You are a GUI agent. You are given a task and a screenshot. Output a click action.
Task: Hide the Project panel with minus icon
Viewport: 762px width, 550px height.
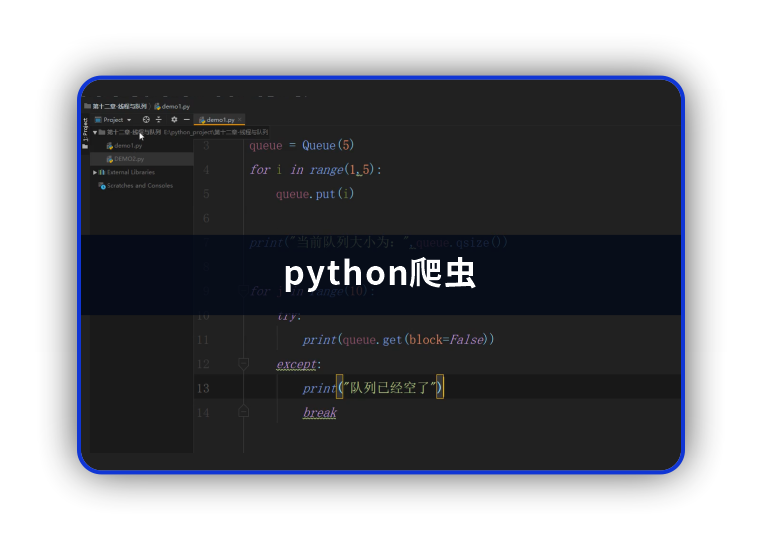pos(187,119)
